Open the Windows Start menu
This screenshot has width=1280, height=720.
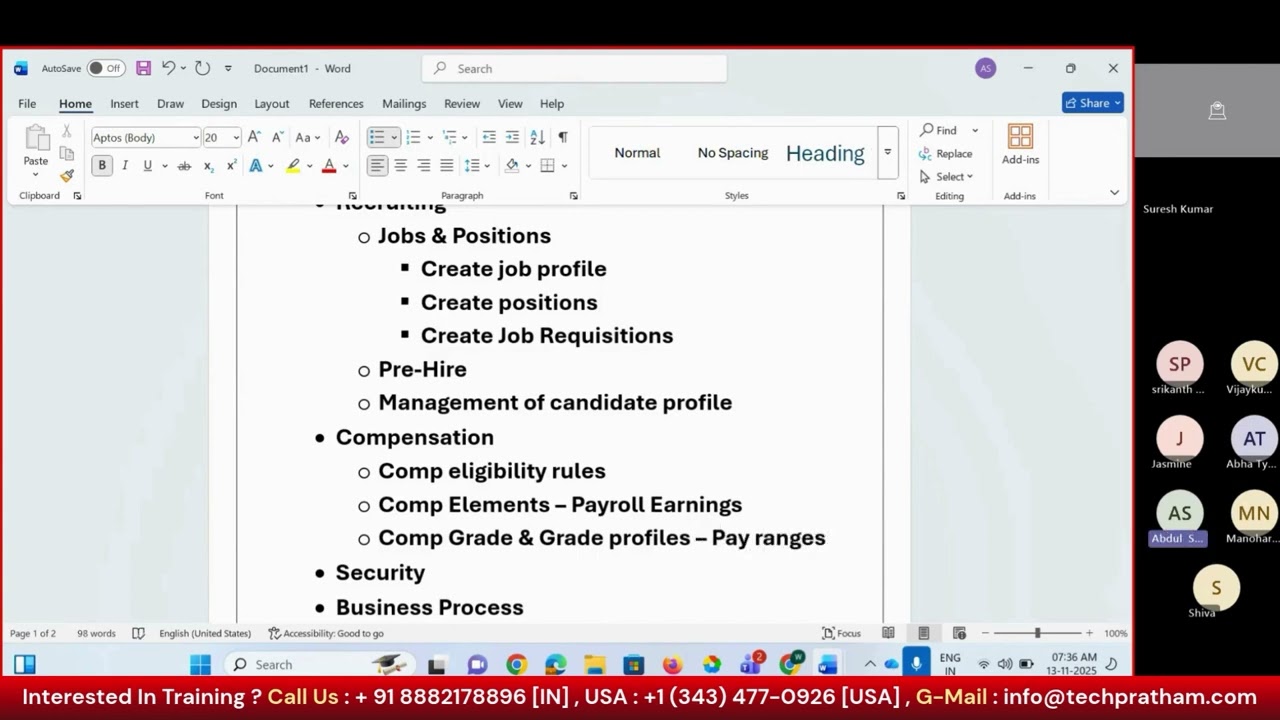[x=200, y=665]
